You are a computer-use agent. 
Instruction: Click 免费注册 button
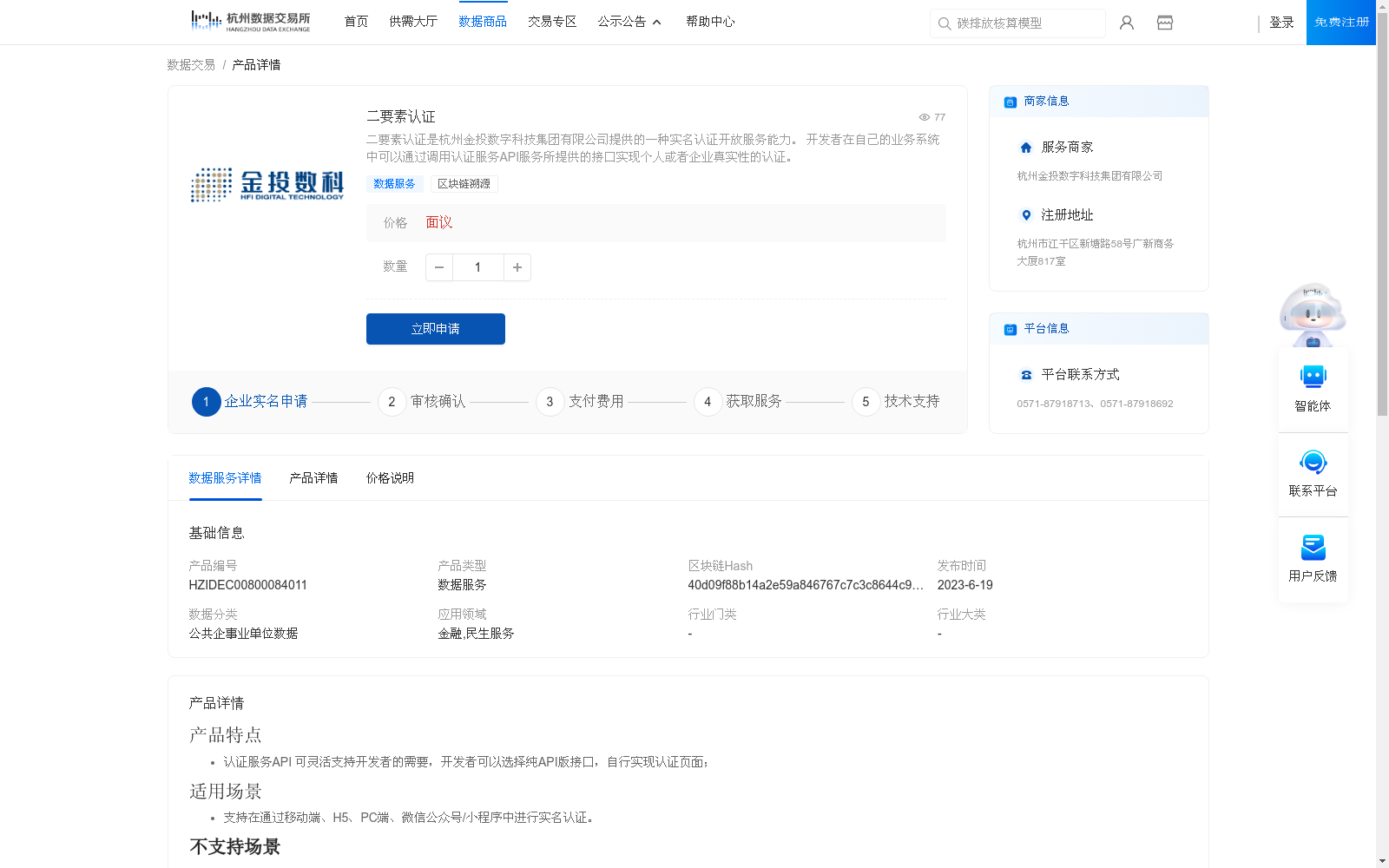[x=1341, y=23]
